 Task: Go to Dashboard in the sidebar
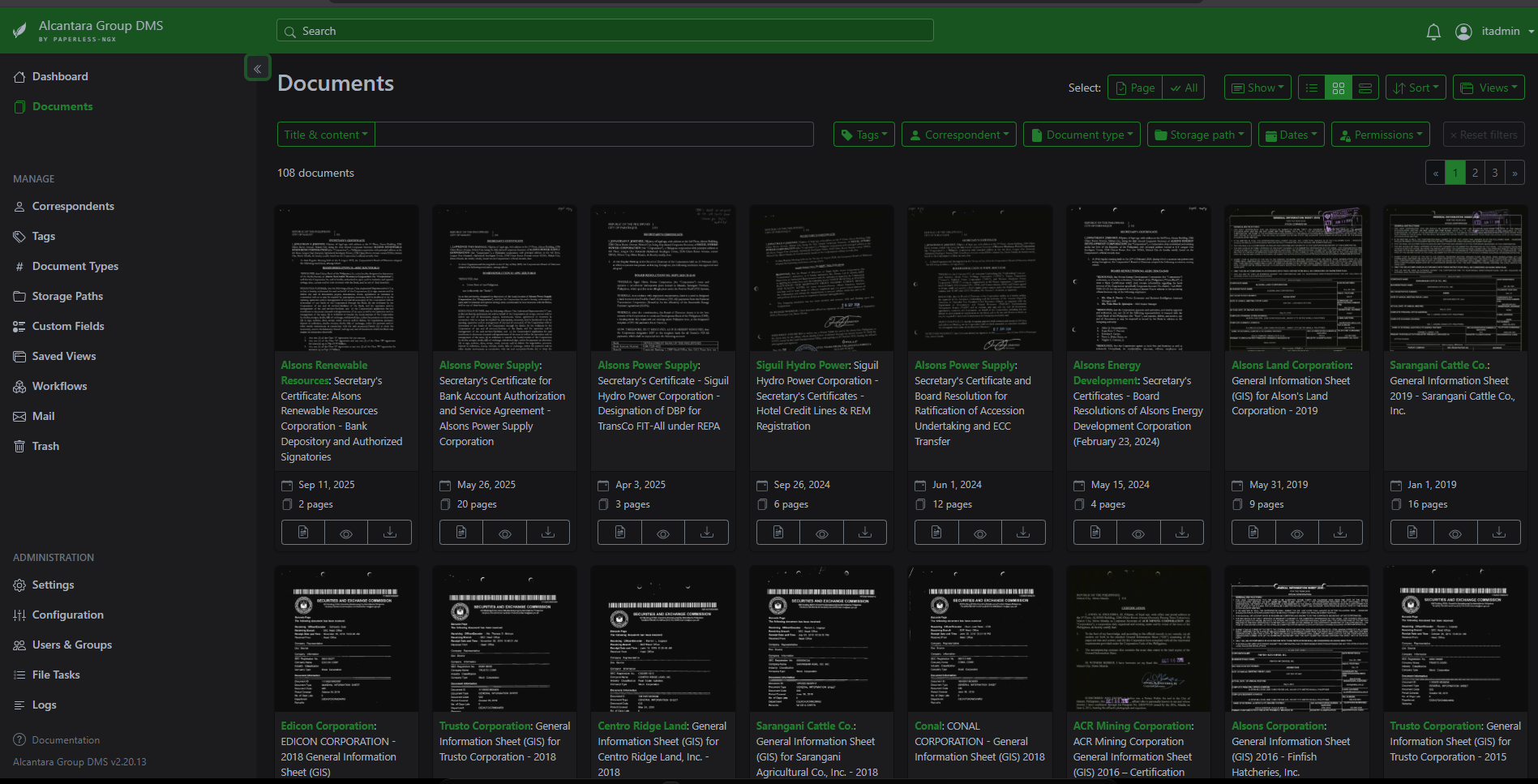pos(60,76)
